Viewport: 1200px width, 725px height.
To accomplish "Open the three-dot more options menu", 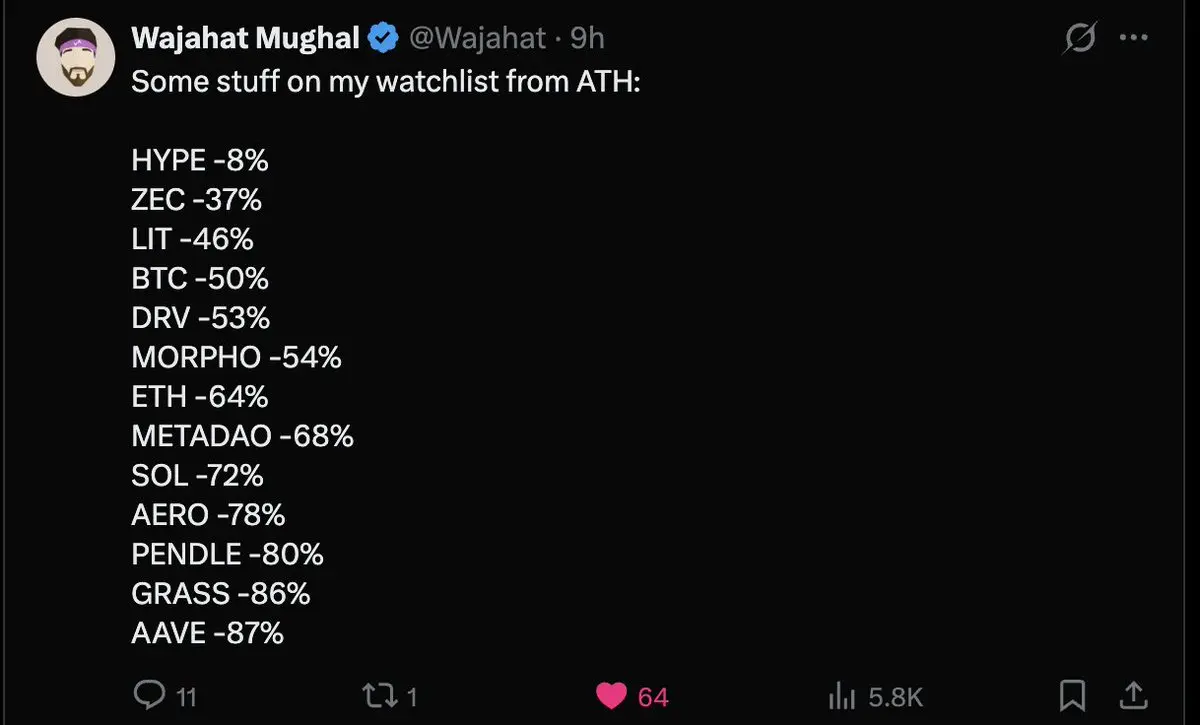I will click(x=1134, y=39).
